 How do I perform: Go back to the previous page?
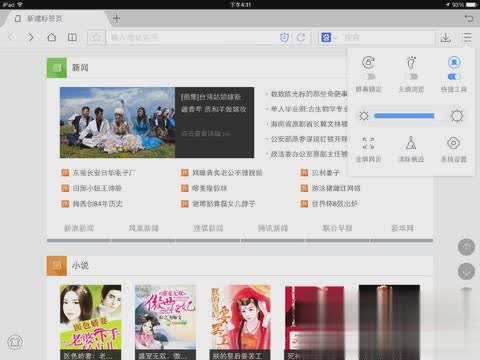(x=11, y=37)
